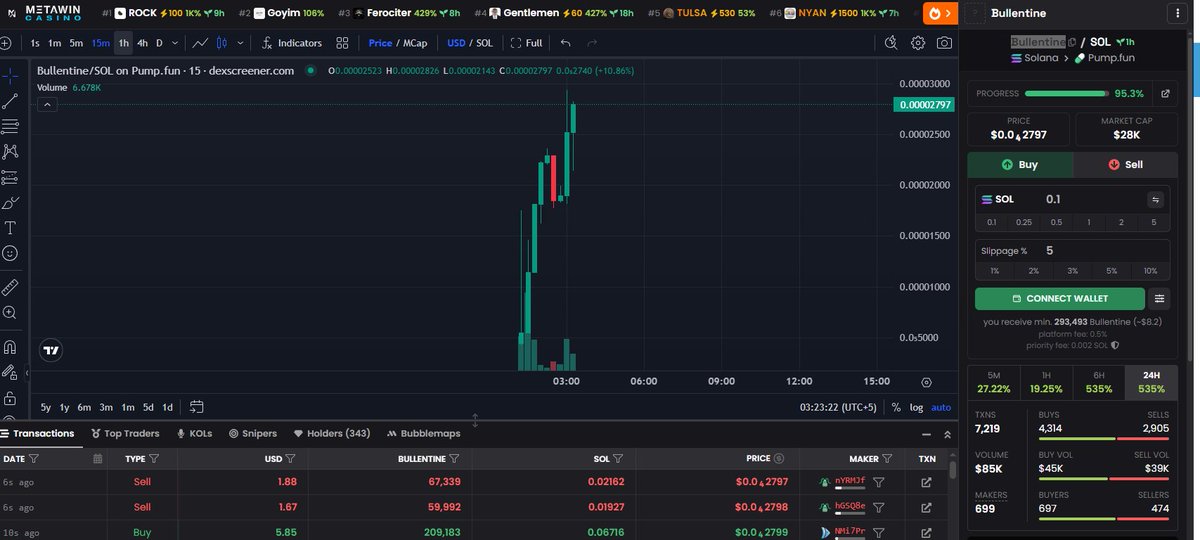Open chart settings gear

(x=918, y=43)
